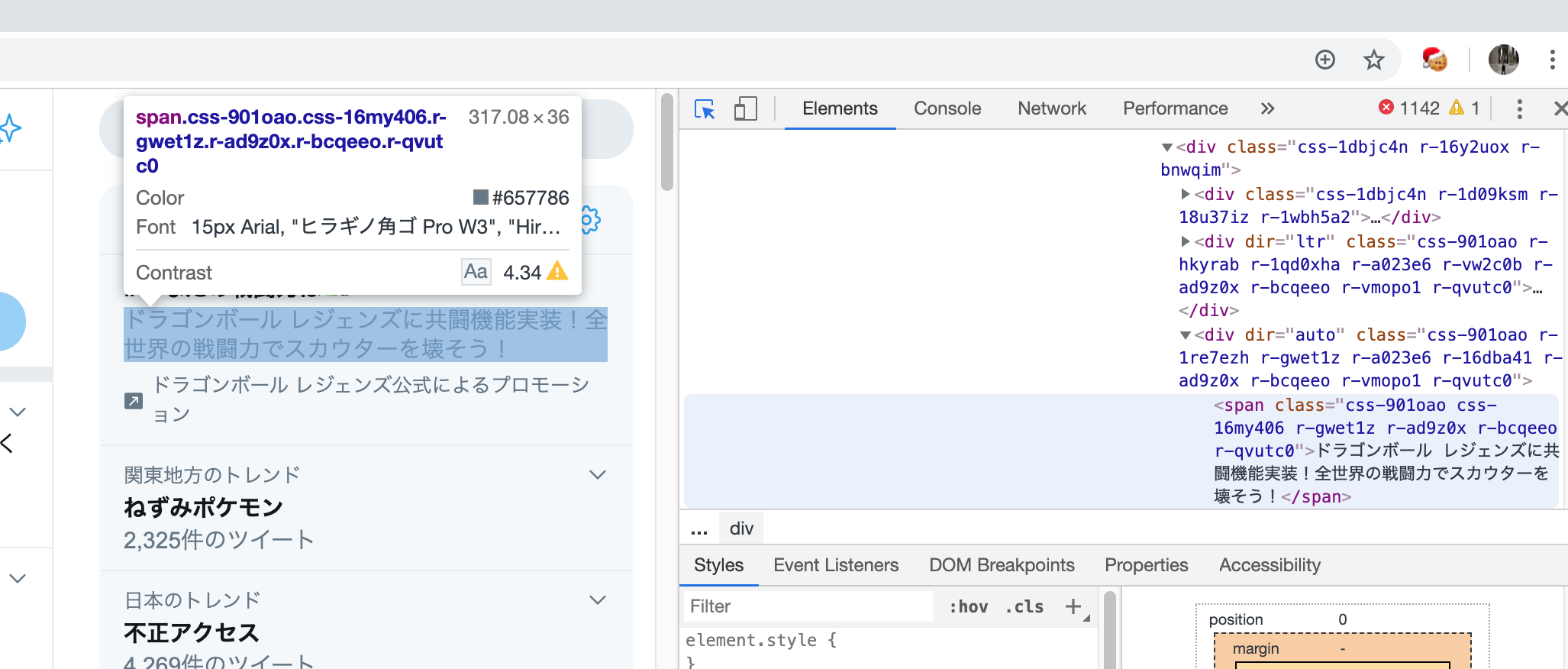Open the DevTools customize menu
Viewport: 1568px width, 669px height.
pos(1519,109)
